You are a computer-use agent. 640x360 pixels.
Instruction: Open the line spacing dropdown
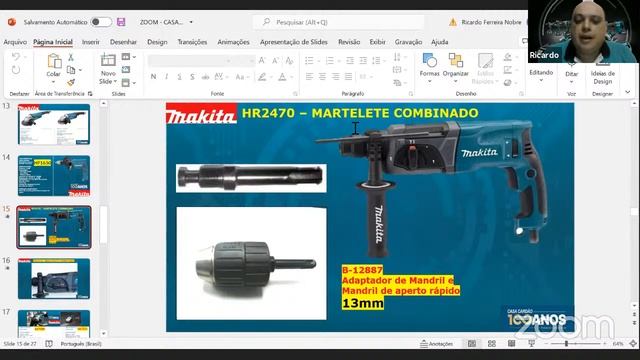[x=378, y=61]
